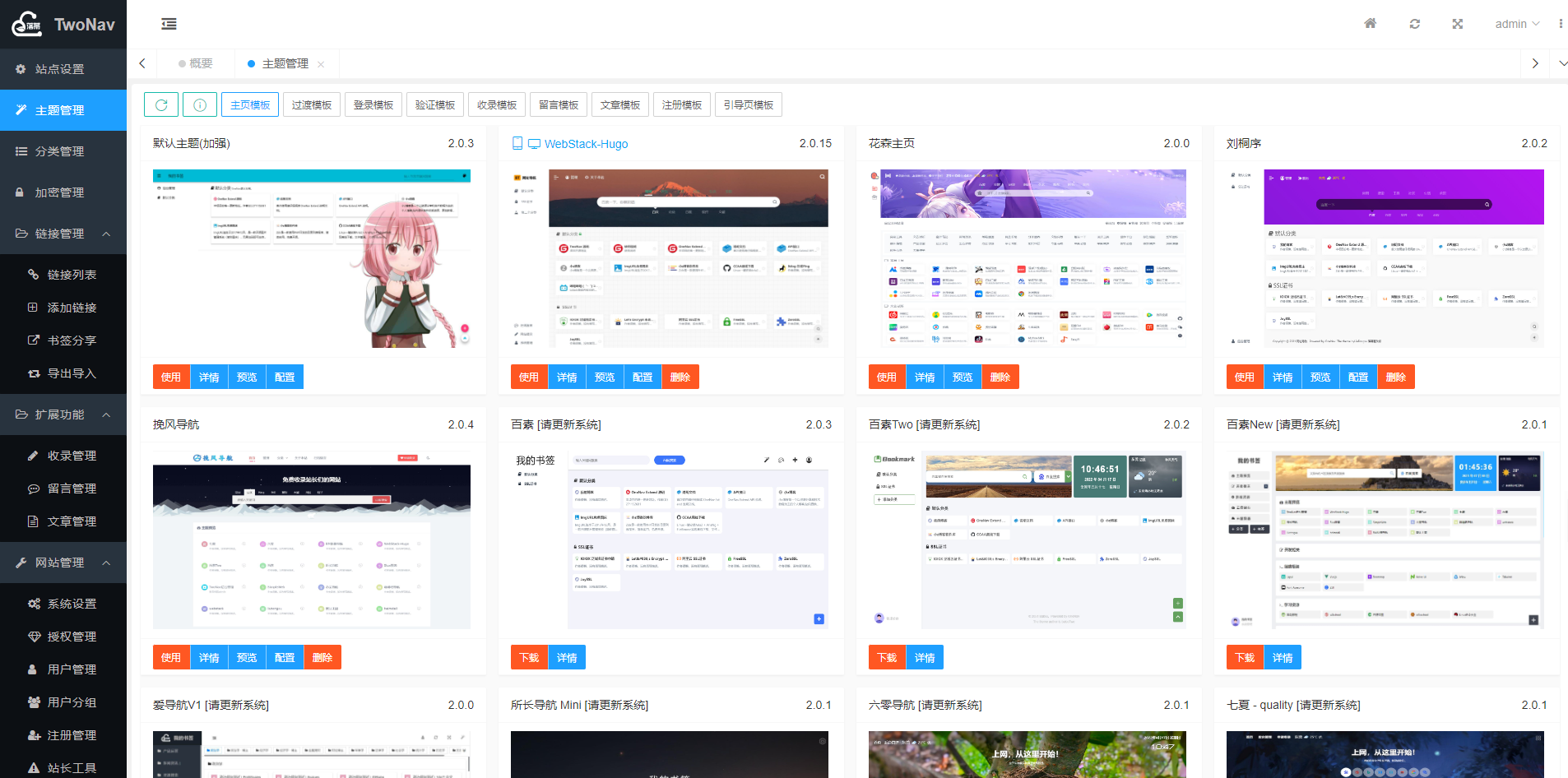
Task: Open 加密管理 in the sidebar
Action: [x=63, y=192]
